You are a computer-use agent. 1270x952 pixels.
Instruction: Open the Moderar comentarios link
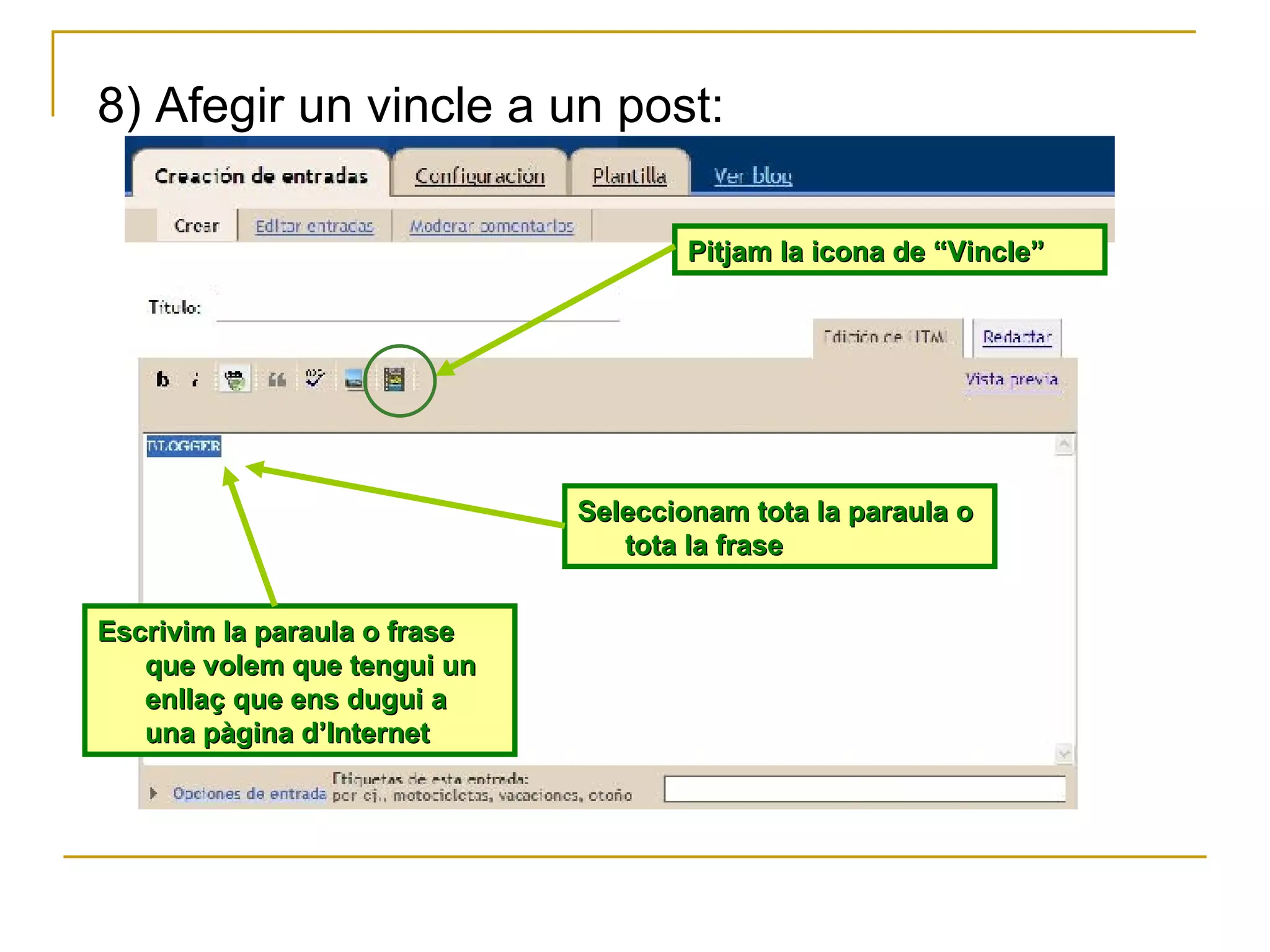tap(492, 226)
